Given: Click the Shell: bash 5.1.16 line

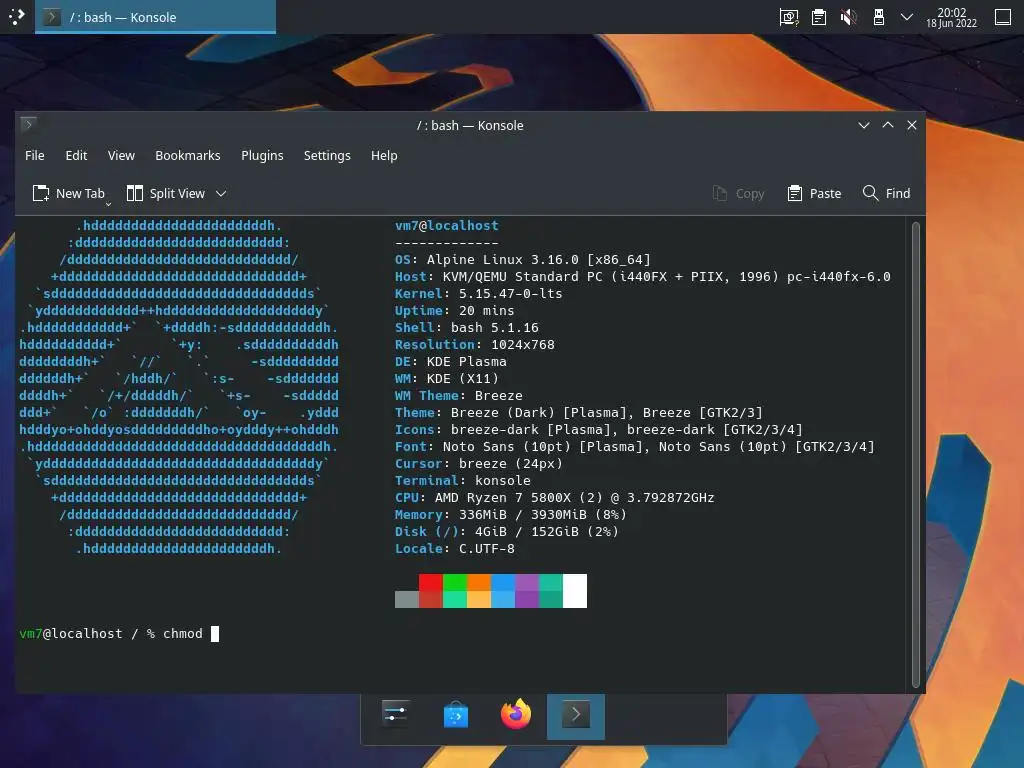Looking at the screenshot, I should click(x=466, y=327).
